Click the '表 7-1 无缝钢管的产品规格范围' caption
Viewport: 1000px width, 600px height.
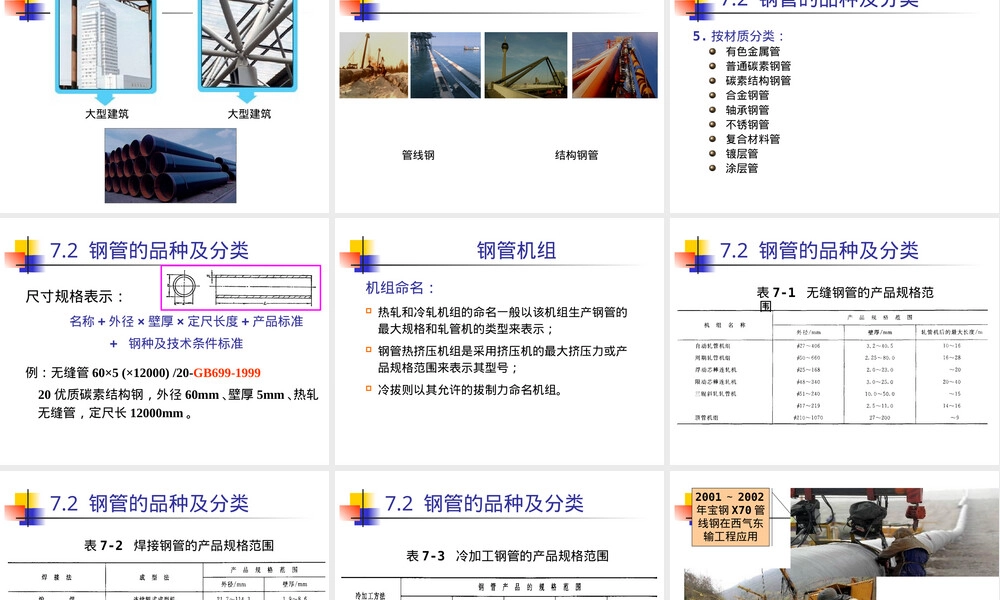845,299
